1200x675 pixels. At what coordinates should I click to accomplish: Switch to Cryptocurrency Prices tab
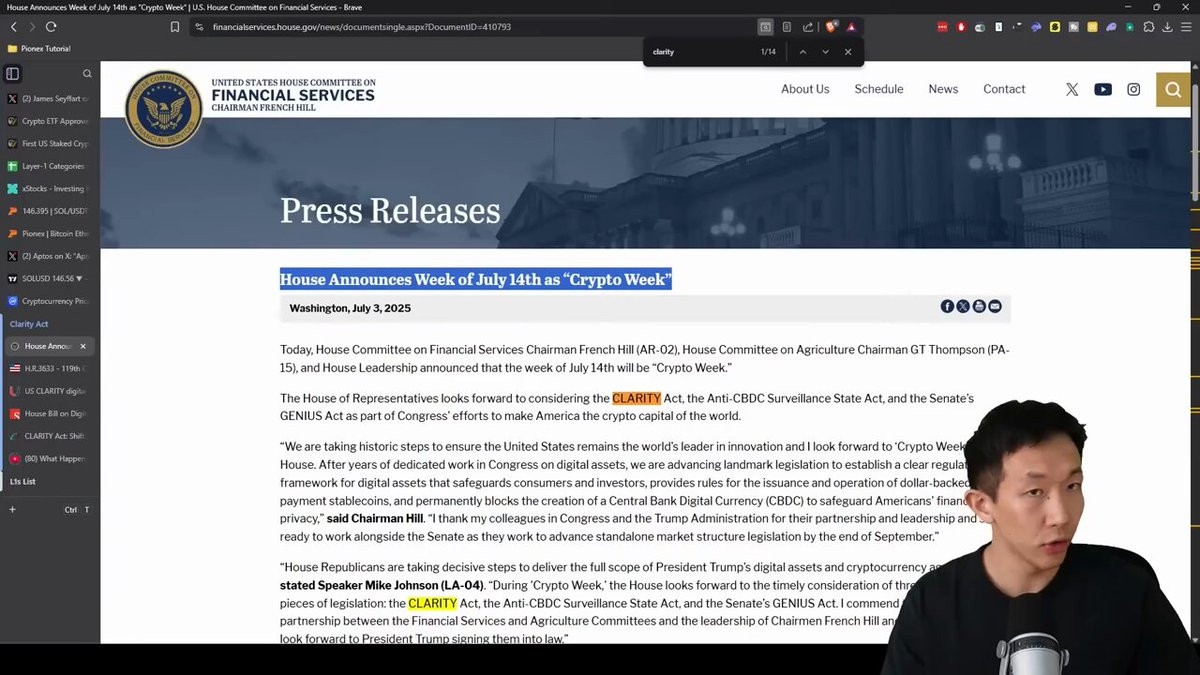click(49, 301)
